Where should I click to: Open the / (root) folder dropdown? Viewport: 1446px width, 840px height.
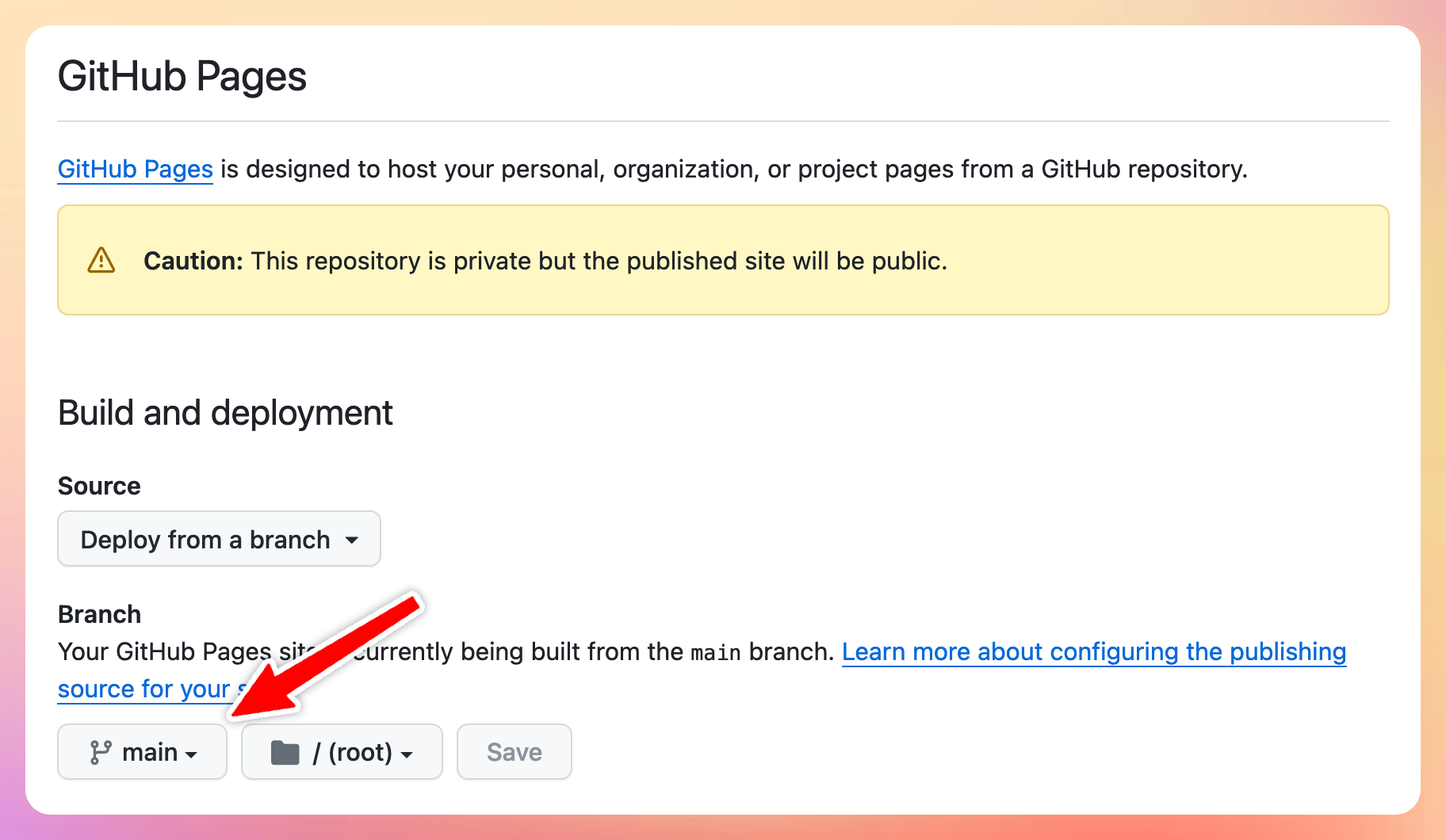[x=341, y=751]
